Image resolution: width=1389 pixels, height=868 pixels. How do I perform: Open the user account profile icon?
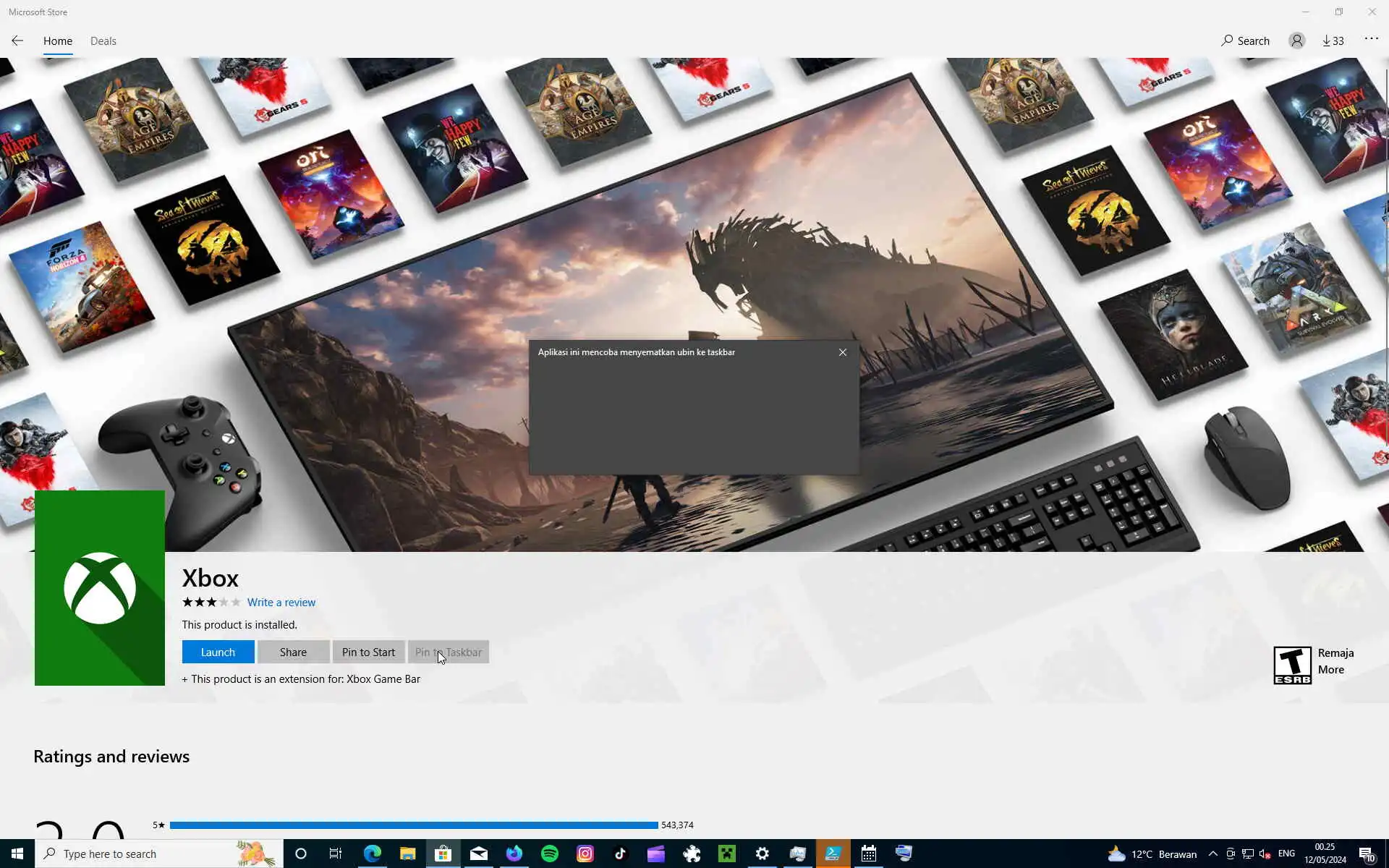(x=1296, y=41)
